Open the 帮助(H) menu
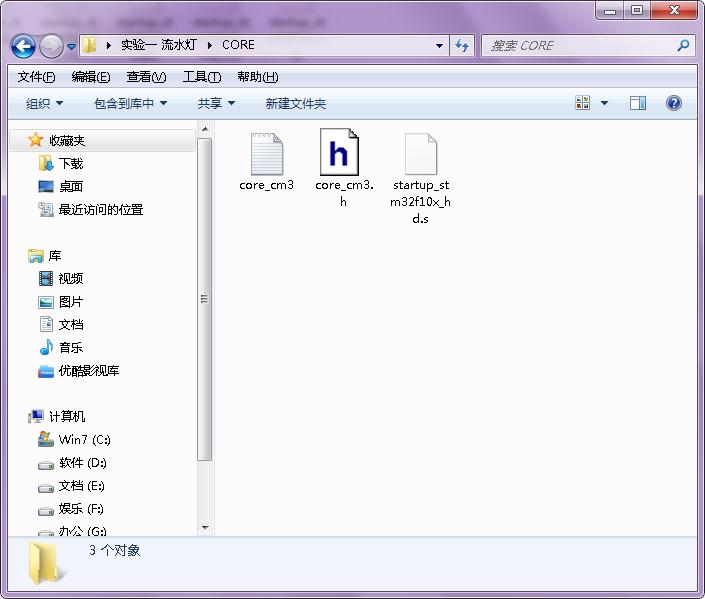Screen dimensions: 705x599 point(258,77)
